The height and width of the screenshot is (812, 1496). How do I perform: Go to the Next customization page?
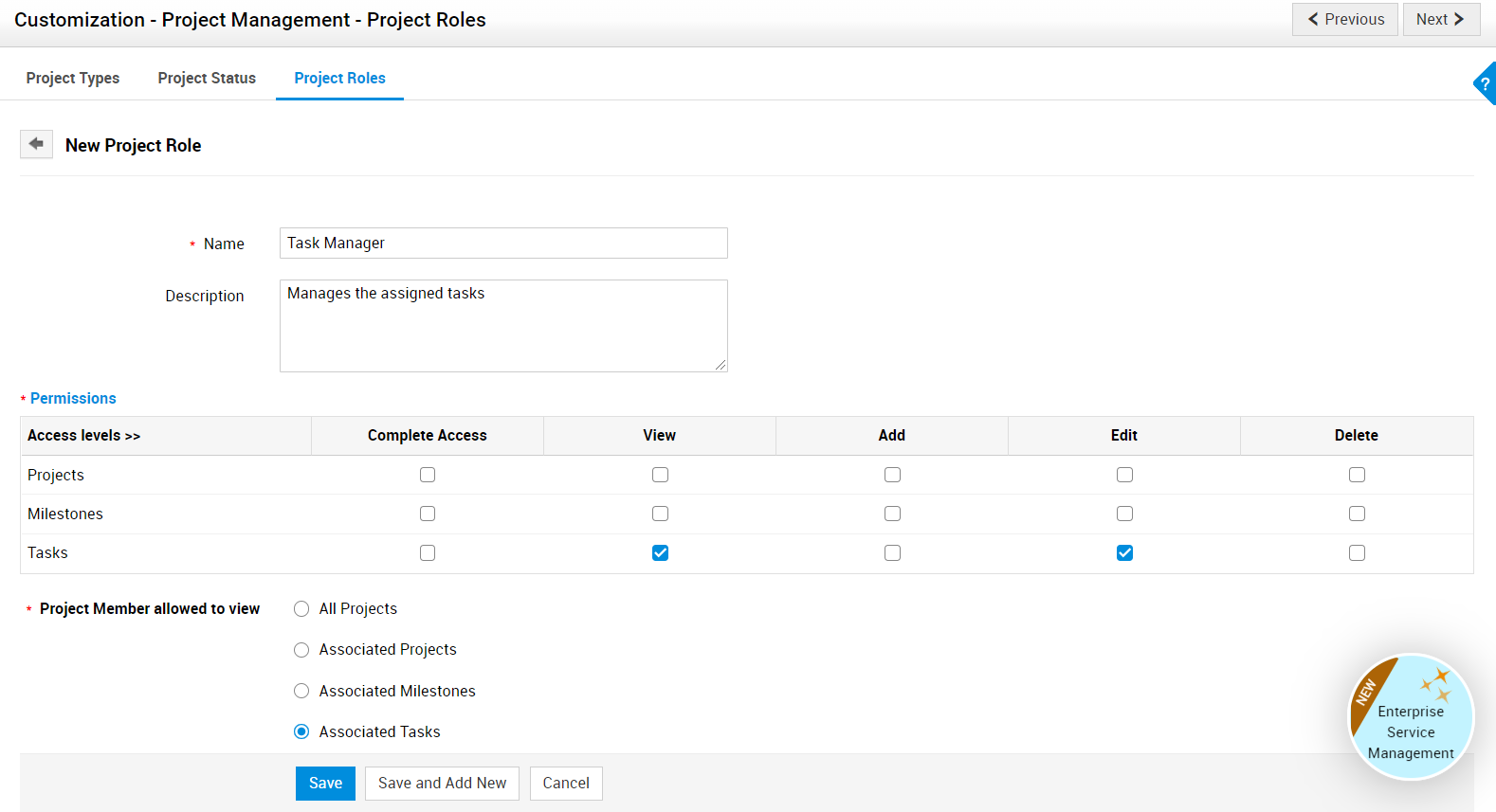pyautogui.click(x=1440, y=19)
